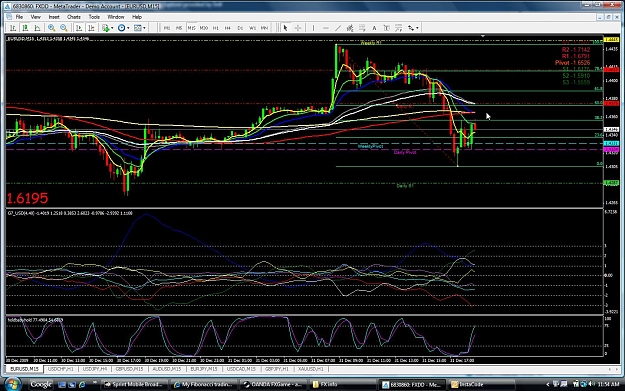Click the arrows objects icon

(411, 28)
